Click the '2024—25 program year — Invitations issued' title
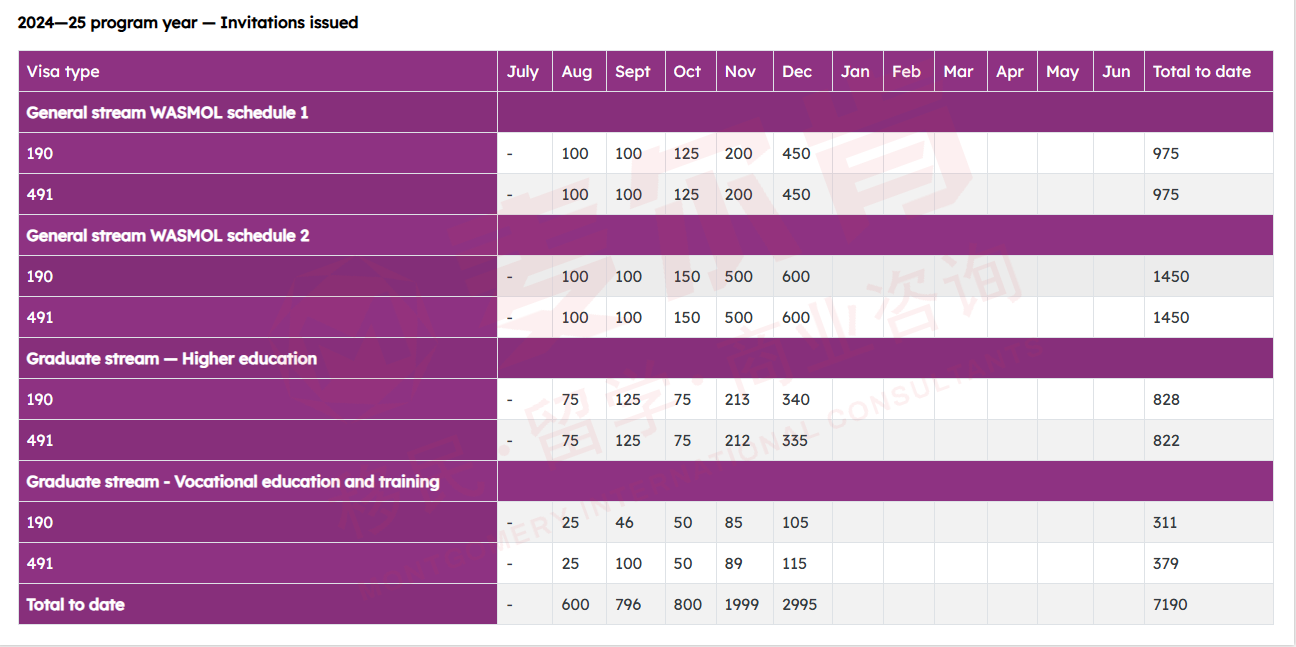The image size is (1296, 647). tap(188, 22)
